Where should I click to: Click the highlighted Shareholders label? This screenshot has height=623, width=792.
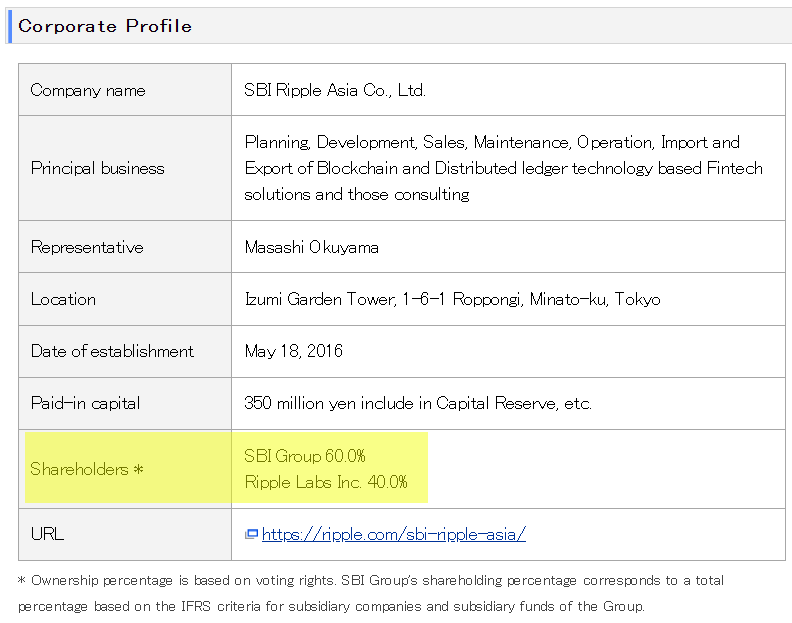tap(87, 469)
